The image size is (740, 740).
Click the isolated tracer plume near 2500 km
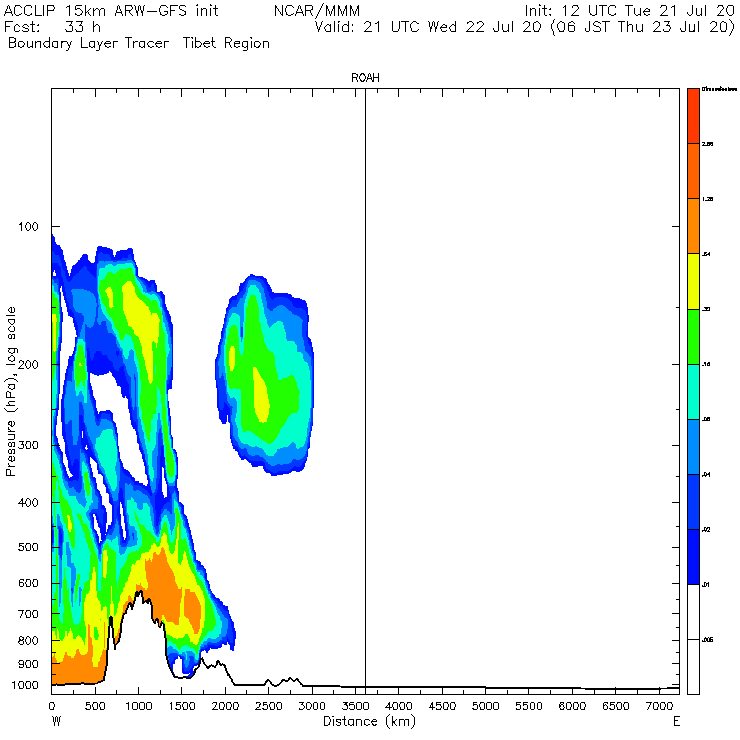[x=264, y=375]
